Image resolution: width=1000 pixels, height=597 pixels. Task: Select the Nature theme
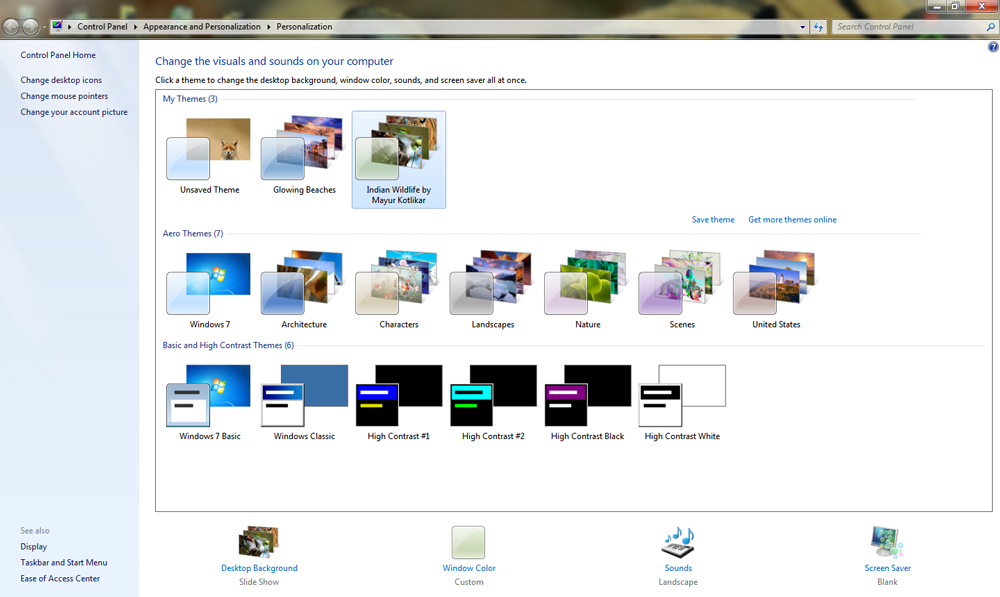click(x=587, y=290)
